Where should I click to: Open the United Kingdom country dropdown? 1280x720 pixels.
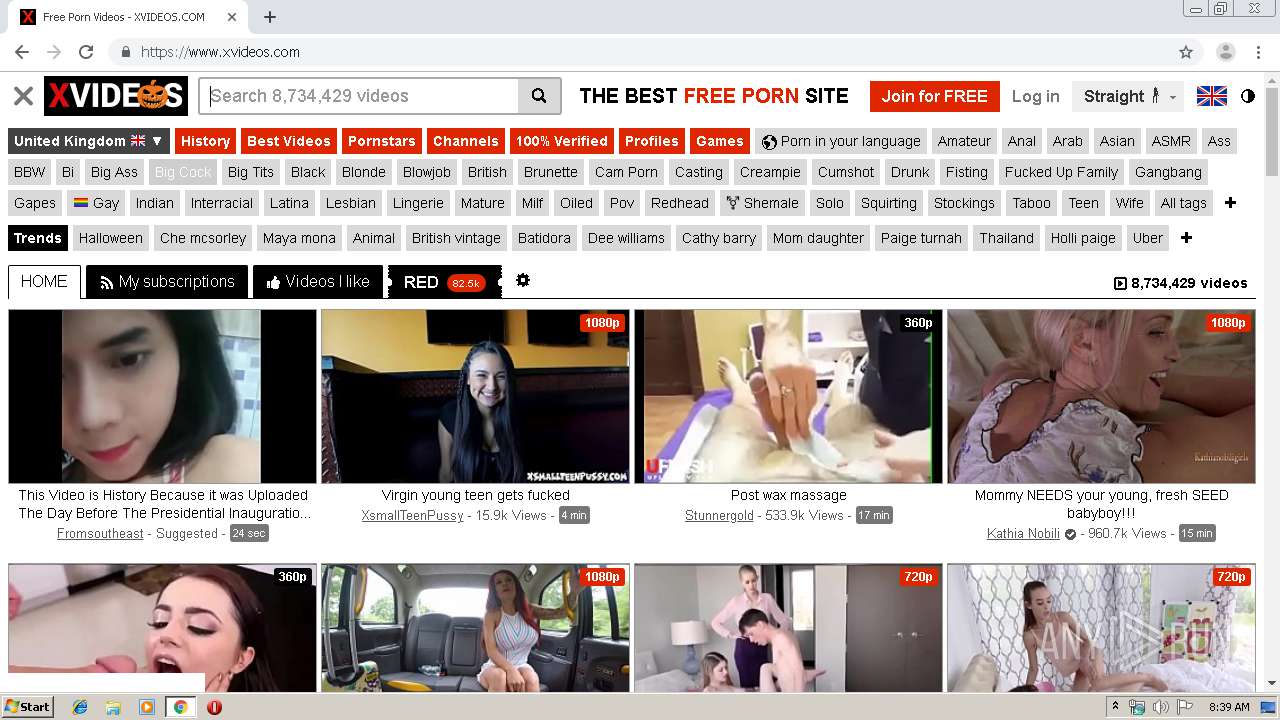[88, 141]
